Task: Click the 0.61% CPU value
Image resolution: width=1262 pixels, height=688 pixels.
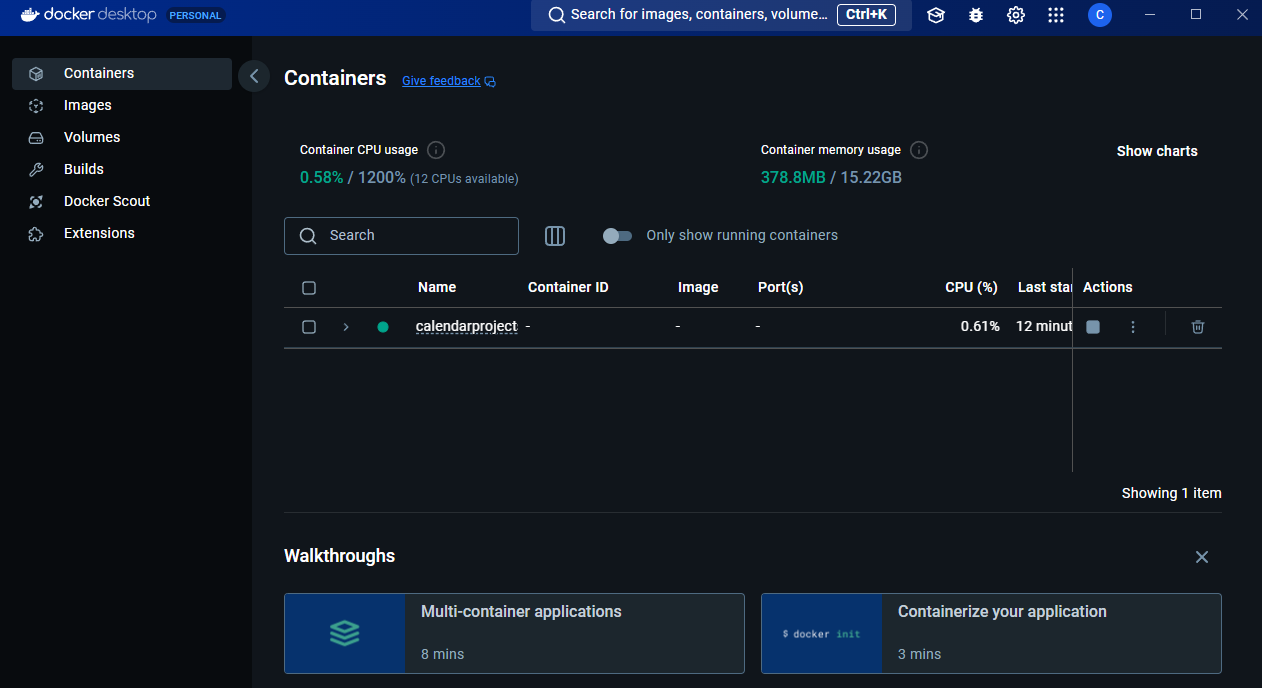Action: 980,327
